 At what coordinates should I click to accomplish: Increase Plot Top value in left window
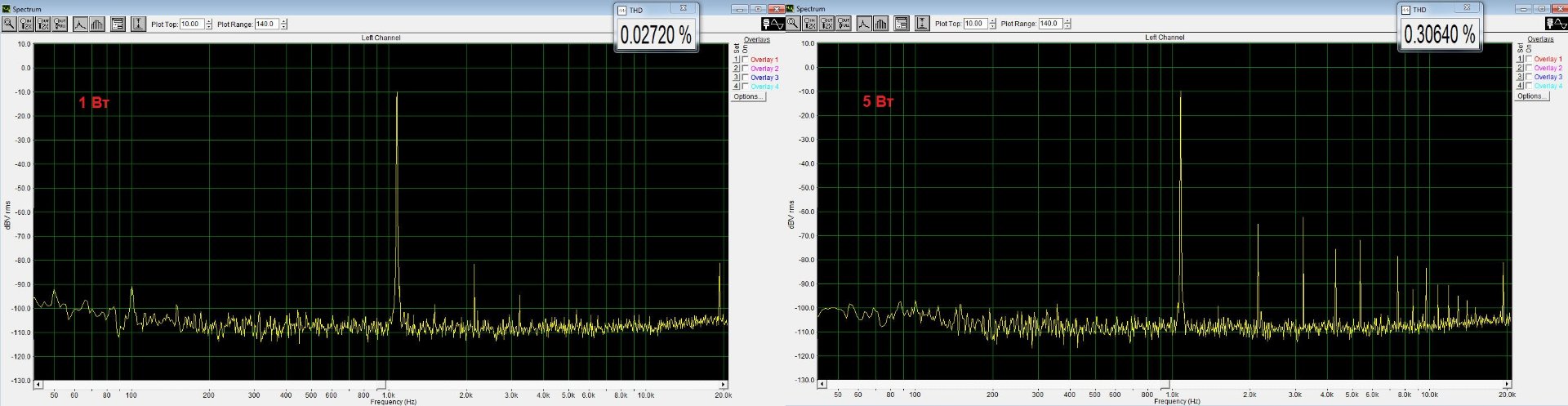point(209,21)
